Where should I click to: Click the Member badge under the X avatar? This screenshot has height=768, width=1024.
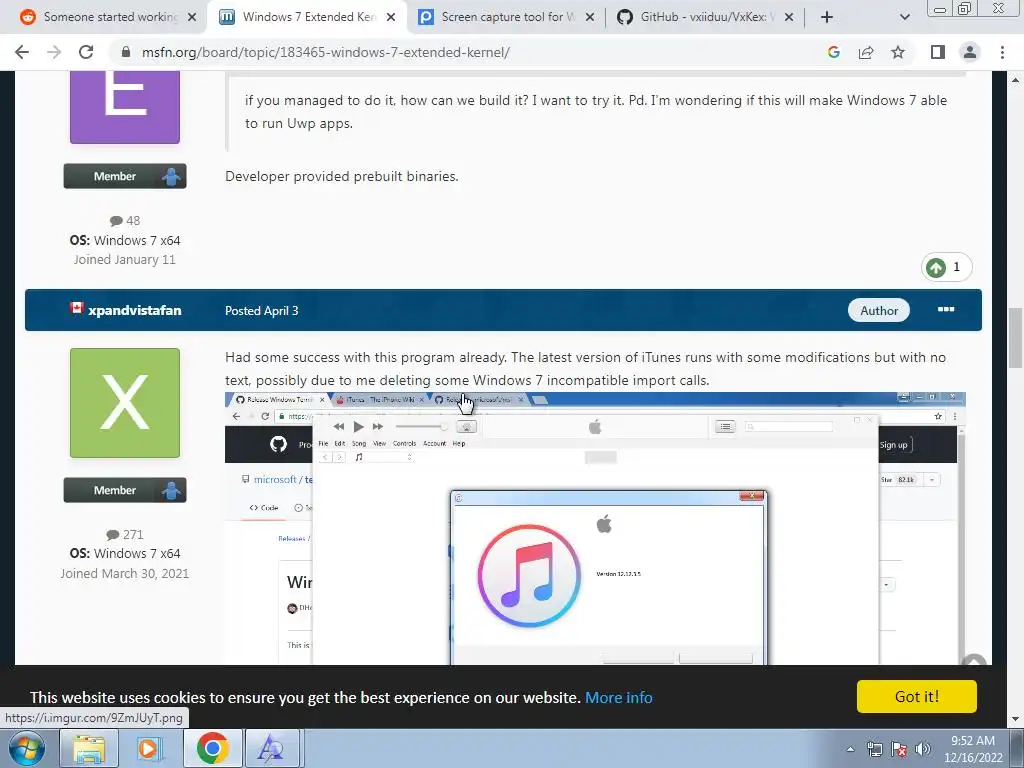tap(125, 490)
